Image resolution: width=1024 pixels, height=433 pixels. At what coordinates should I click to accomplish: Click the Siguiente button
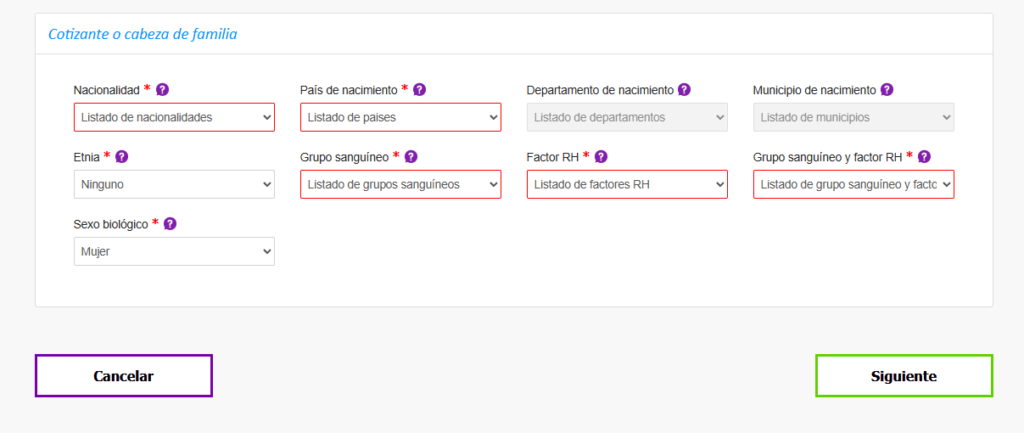point(904,376)
